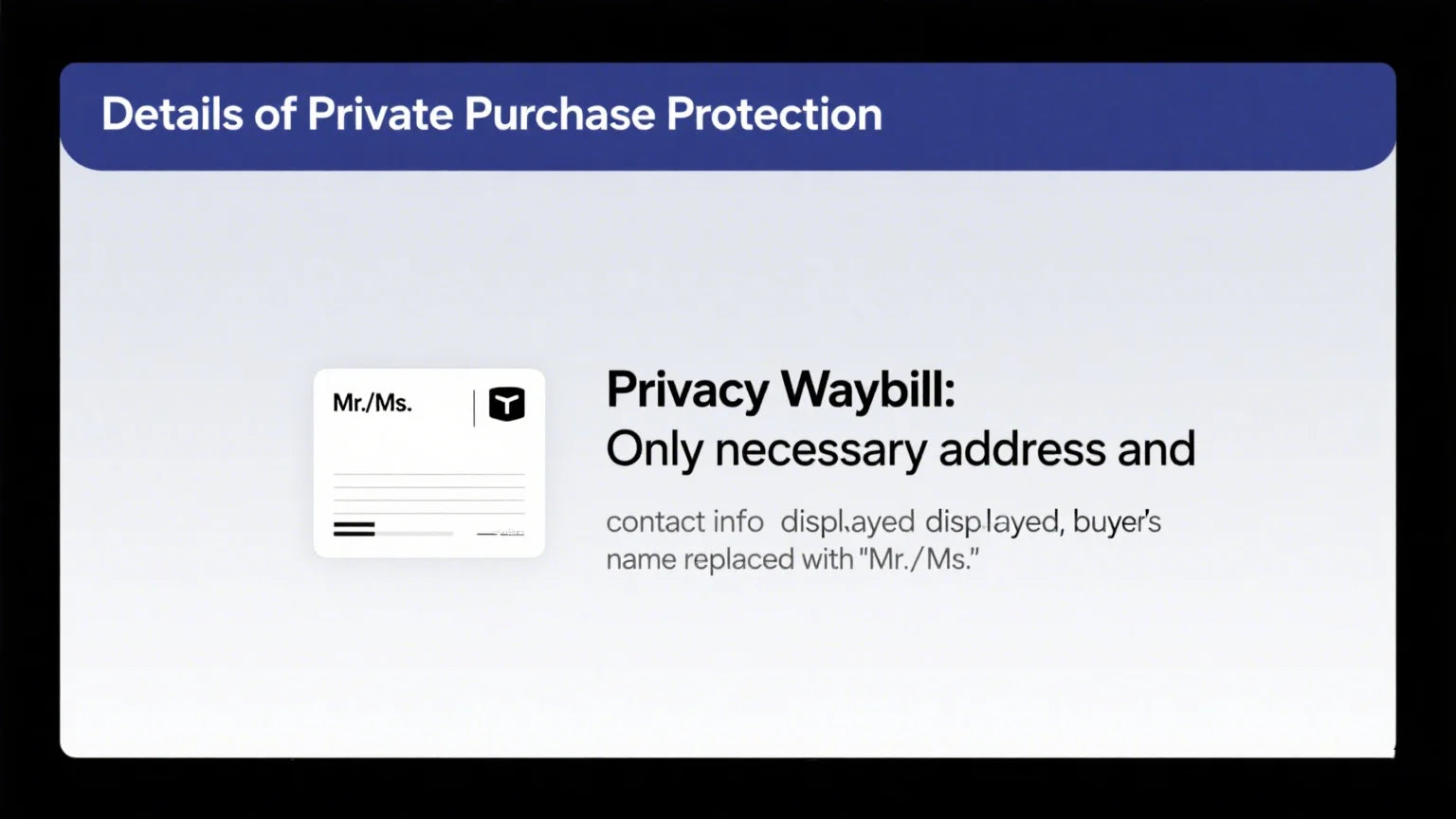
Task: Click the word "Protection" in the header
Action: (773, 114)
